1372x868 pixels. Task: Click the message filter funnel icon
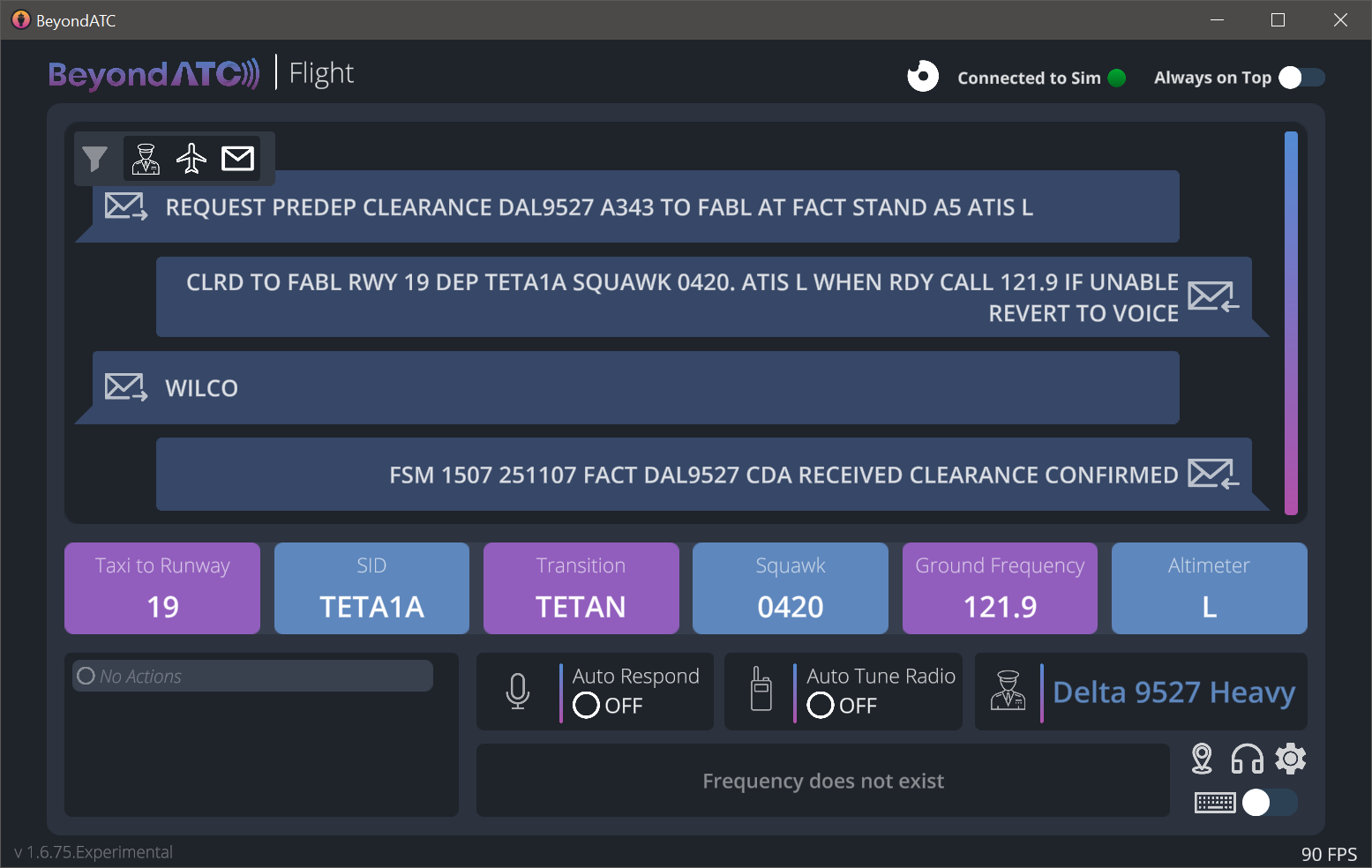94,159
